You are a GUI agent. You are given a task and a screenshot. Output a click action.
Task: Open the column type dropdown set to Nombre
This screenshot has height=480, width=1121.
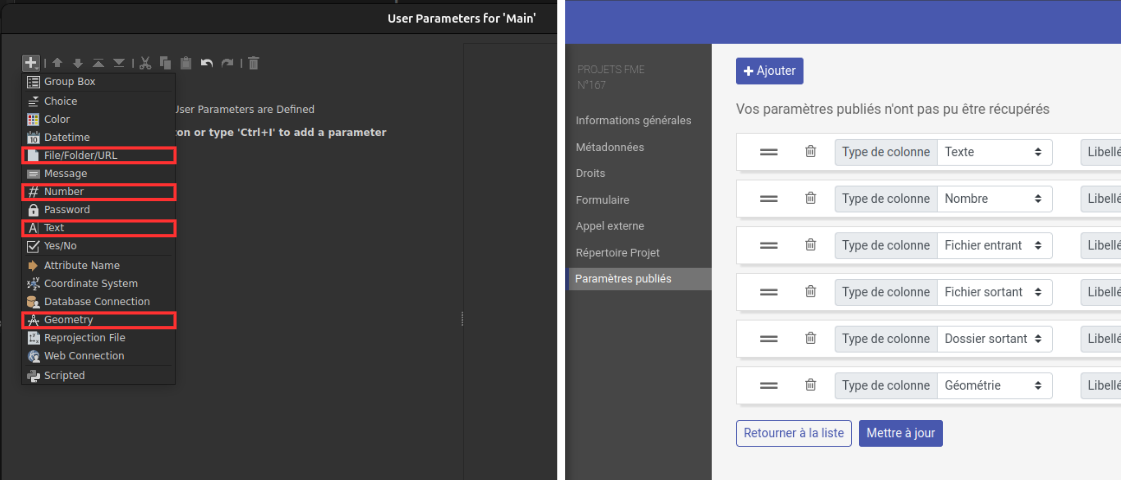point(994,198)
